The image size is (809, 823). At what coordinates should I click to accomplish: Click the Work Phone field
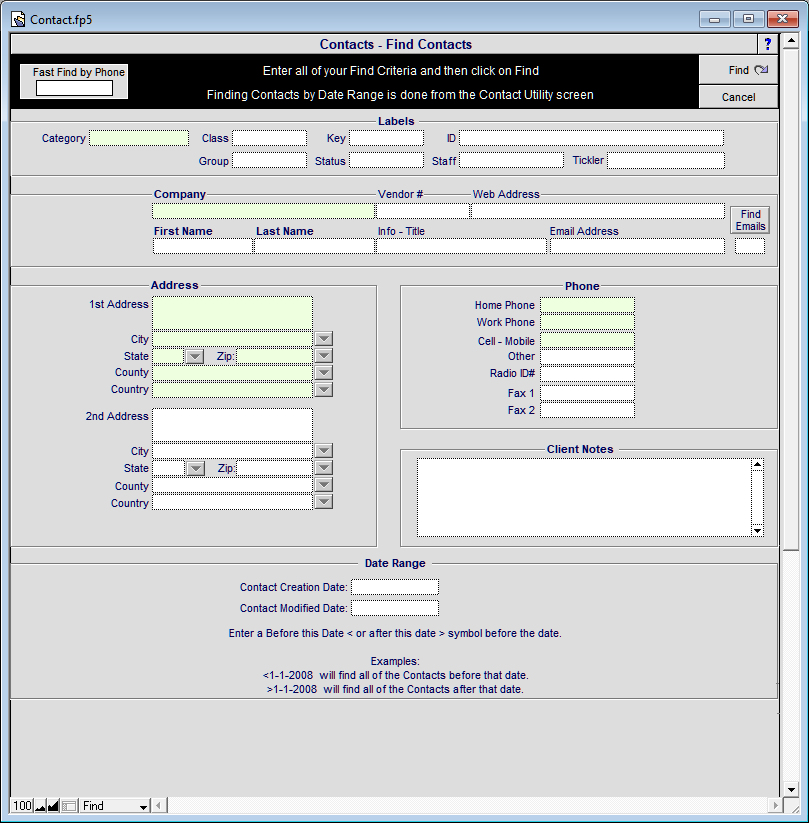tap(587, 322)
